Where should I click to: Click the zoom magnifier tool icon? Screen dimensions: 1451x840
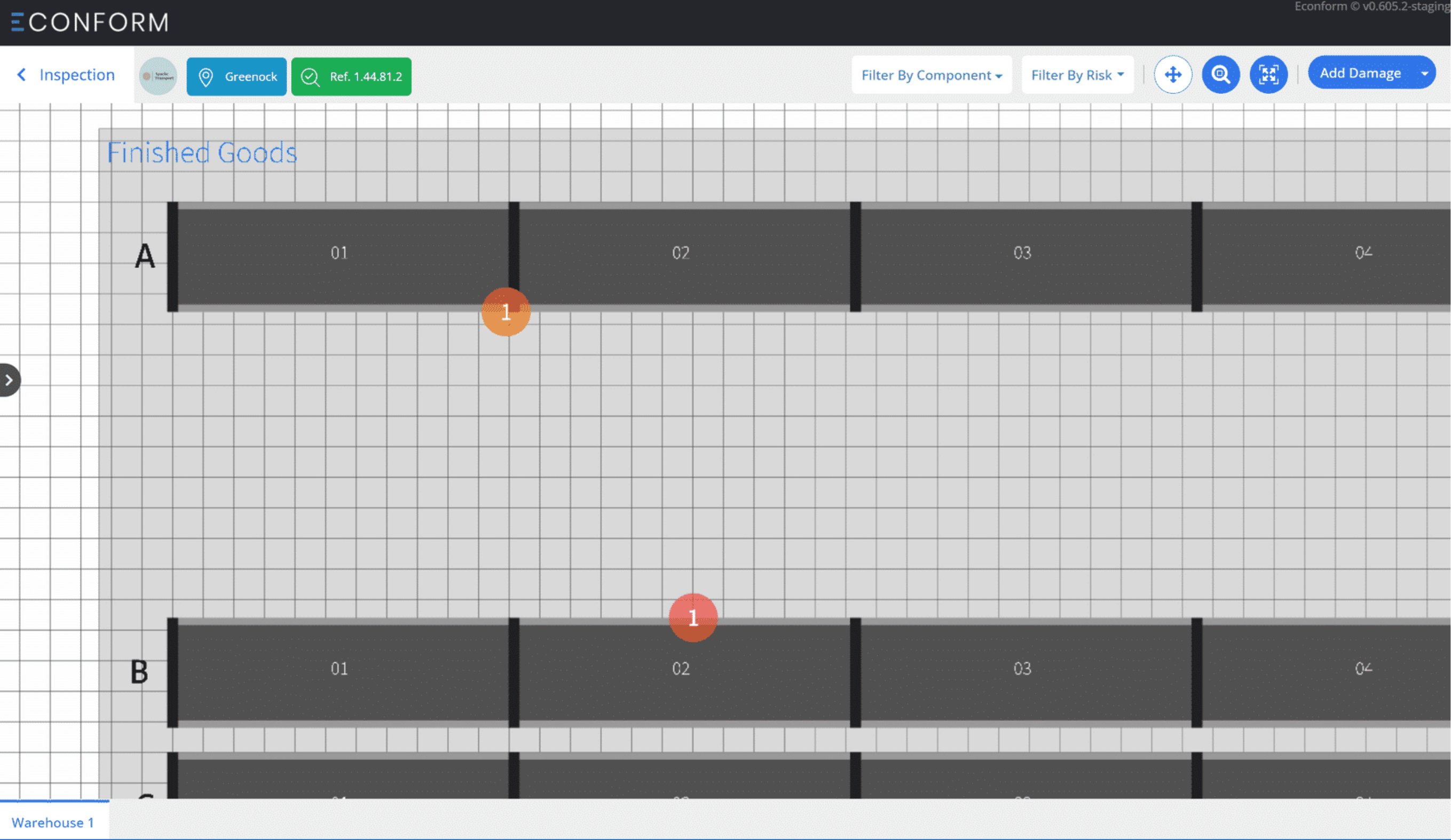coord(1220,75)
